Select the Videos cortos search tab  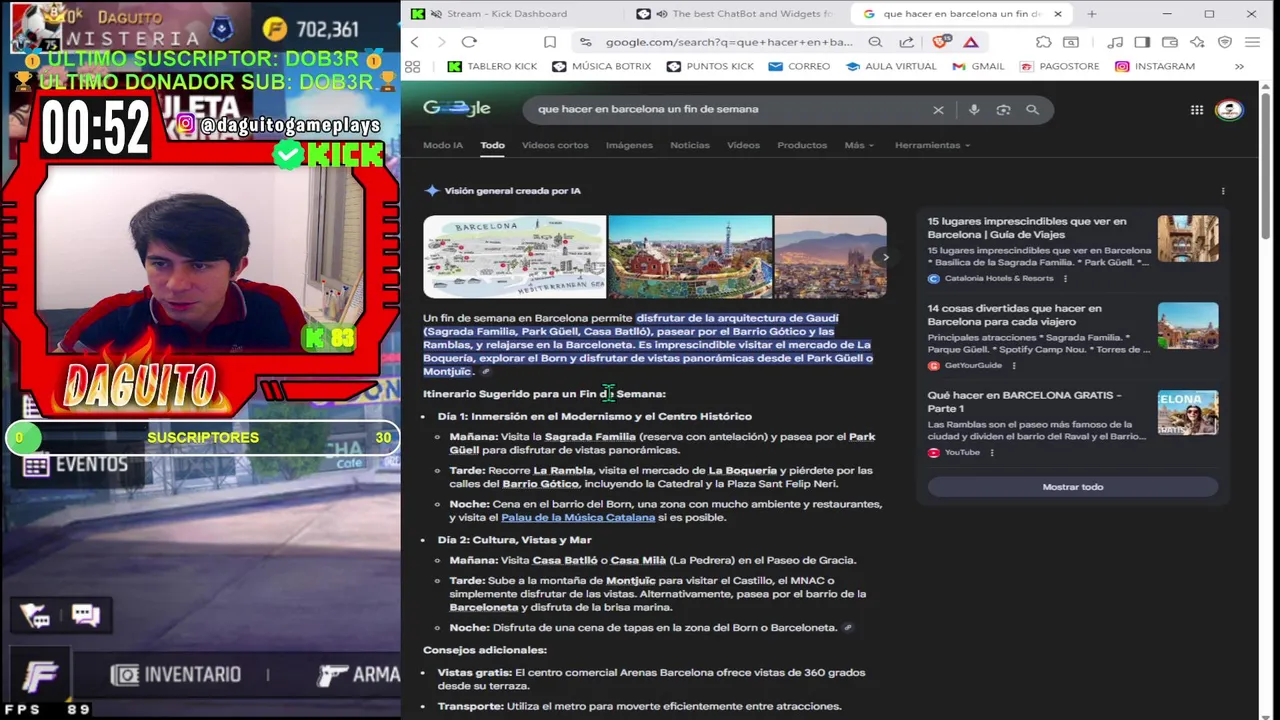pos(555,145)
